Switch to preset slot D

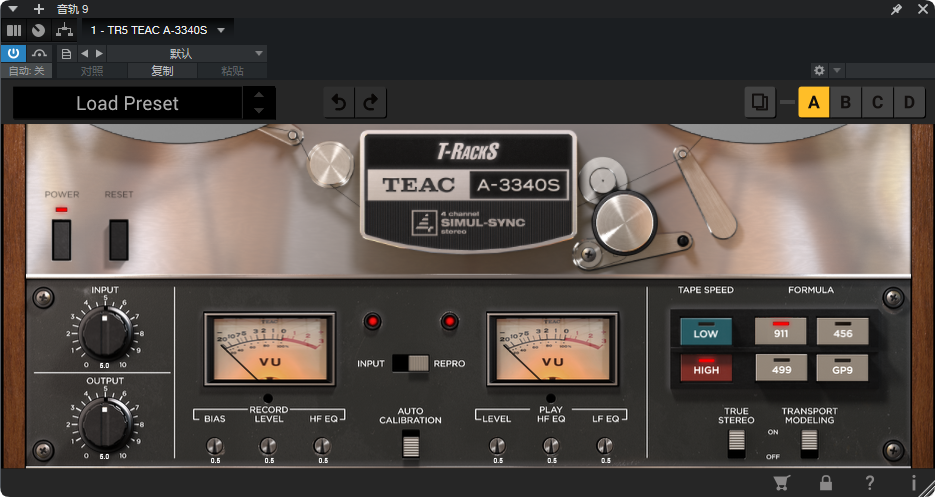[909, 102]
